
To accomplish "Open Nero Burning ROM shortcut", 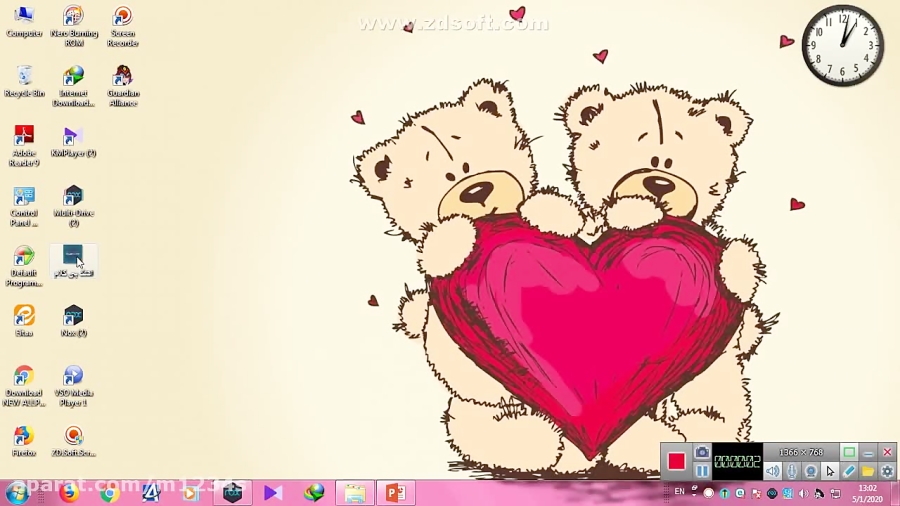I will (73, 26).
